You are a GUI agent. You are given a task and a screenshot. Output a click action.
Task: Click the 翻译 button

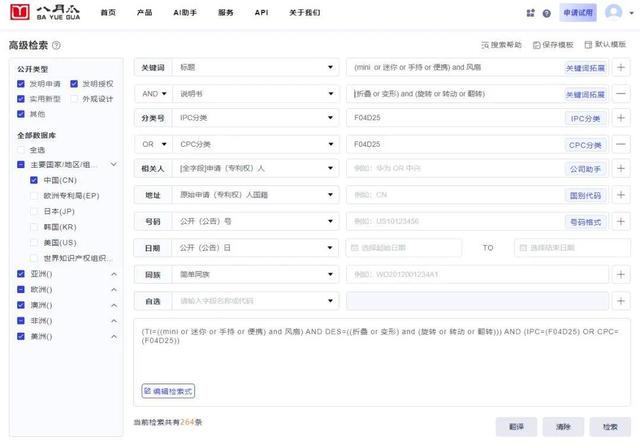pos(516,426)
